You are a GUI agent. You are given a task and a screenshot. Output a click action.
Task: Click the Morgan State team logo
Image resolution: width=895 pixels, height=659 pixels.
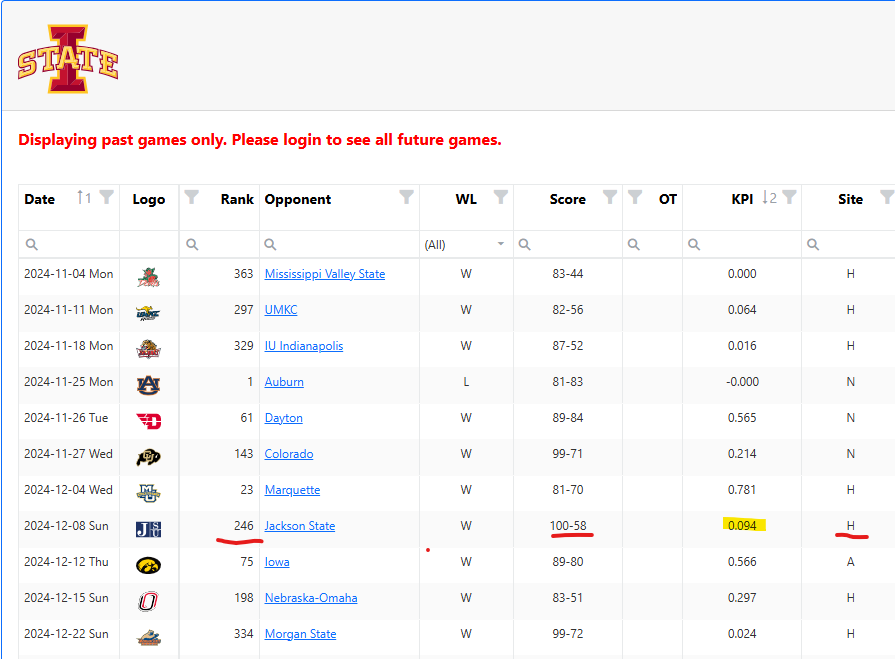point(148,637)
